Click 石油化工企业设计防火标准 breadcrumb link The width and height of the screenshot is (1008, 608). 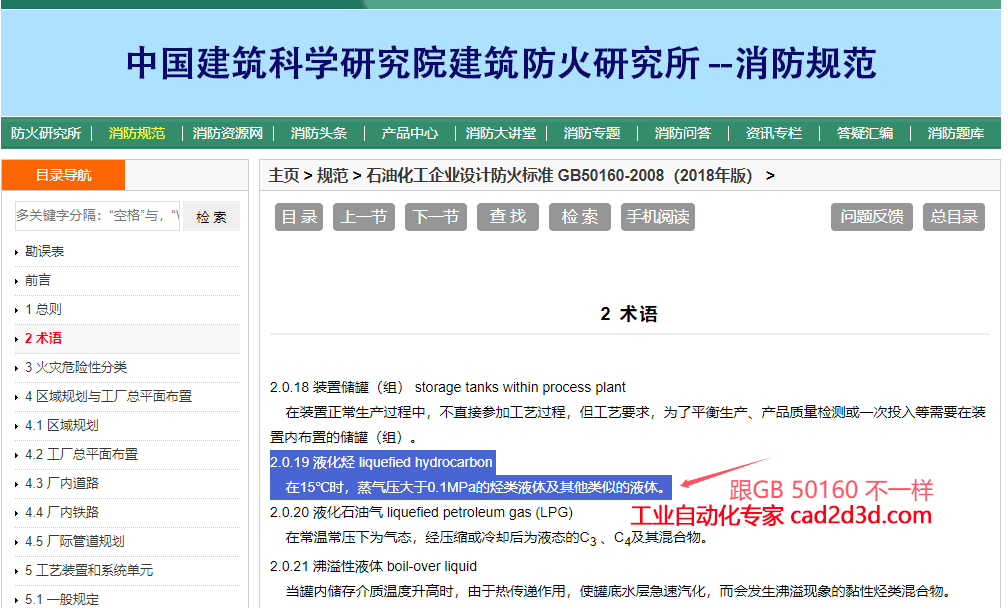point(559,175)
